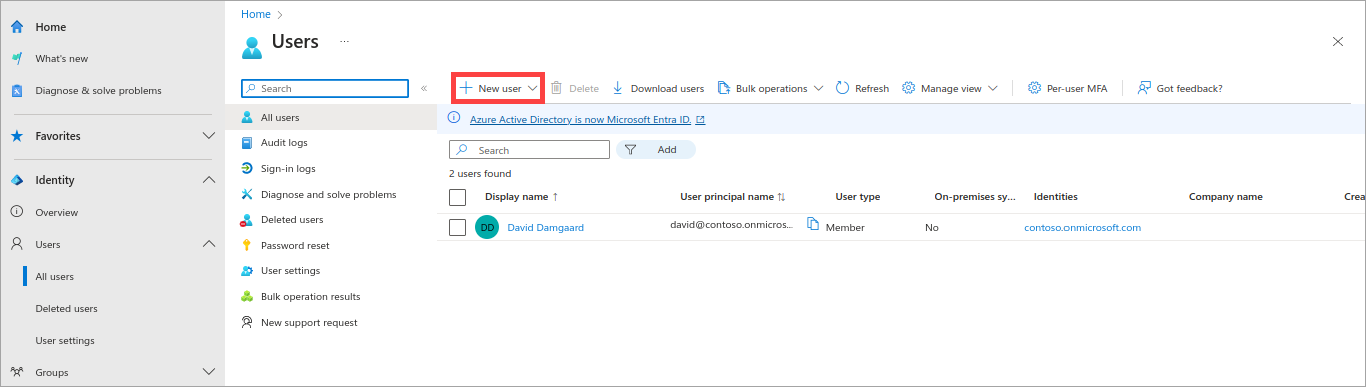Collapse the Identity section chevron

209,180
